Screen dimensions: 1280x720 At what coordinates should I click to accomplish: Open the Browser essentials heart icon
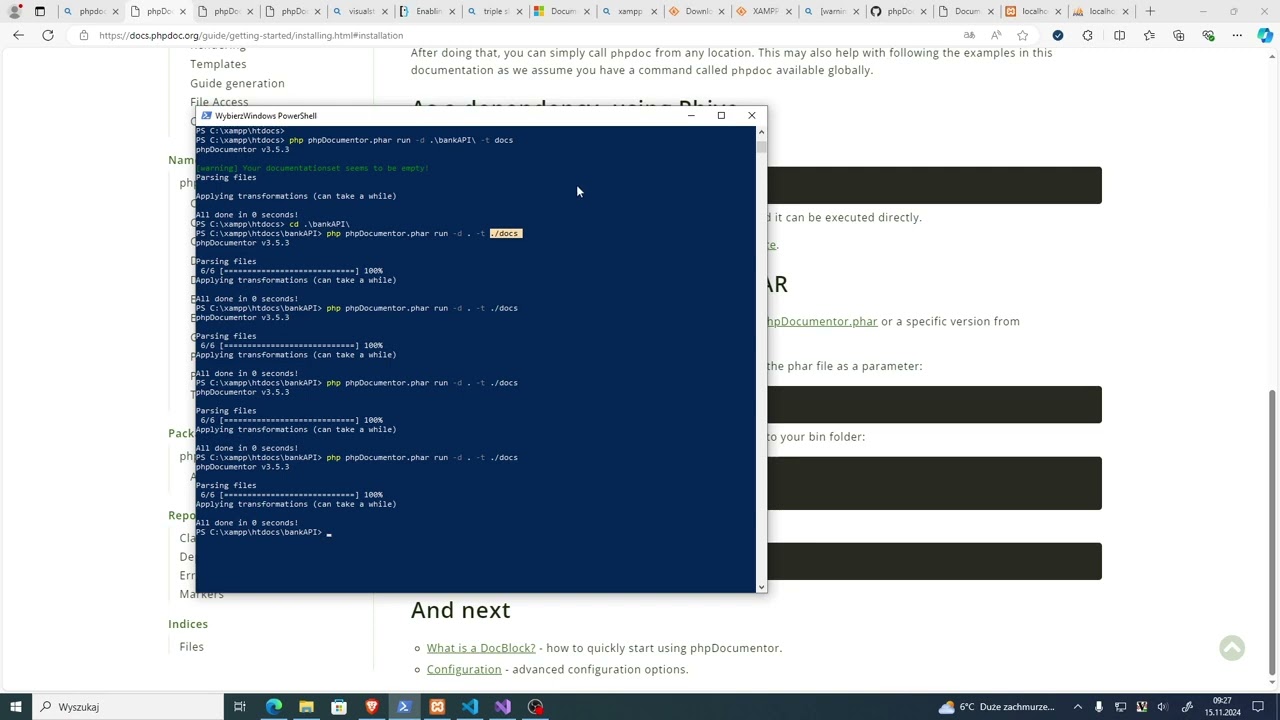pyautogui.click(x=1208, y=35)
